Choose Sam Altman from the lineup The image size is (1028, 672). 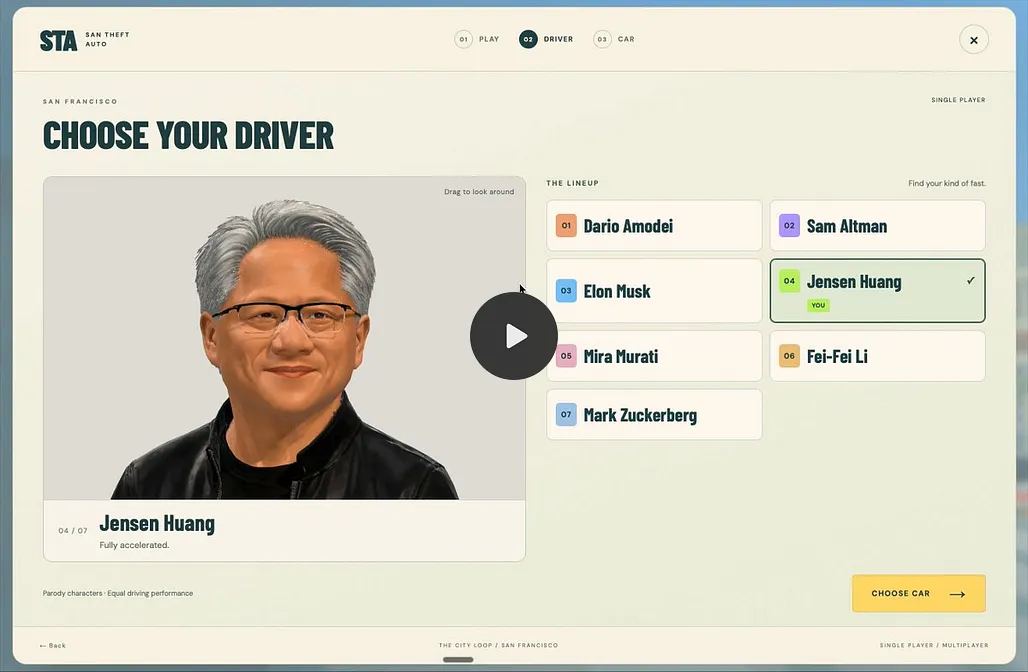click(877, 226)
